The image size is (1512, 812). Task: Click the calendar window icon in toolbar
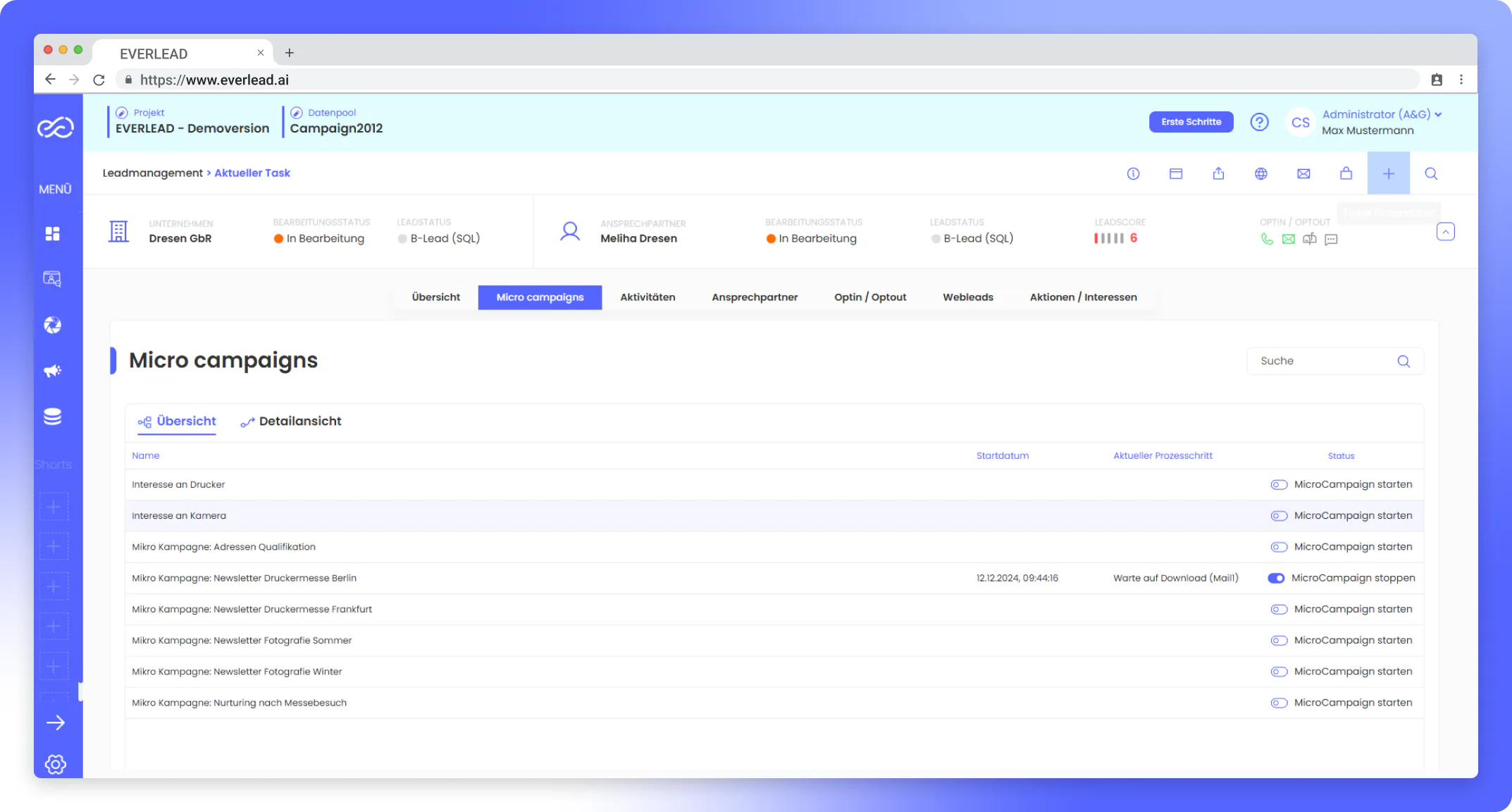[x=1176, y=173]
